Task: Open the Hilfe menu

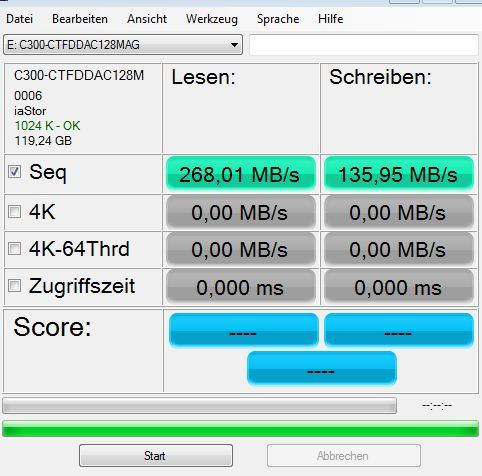Action: coord(331,19)
